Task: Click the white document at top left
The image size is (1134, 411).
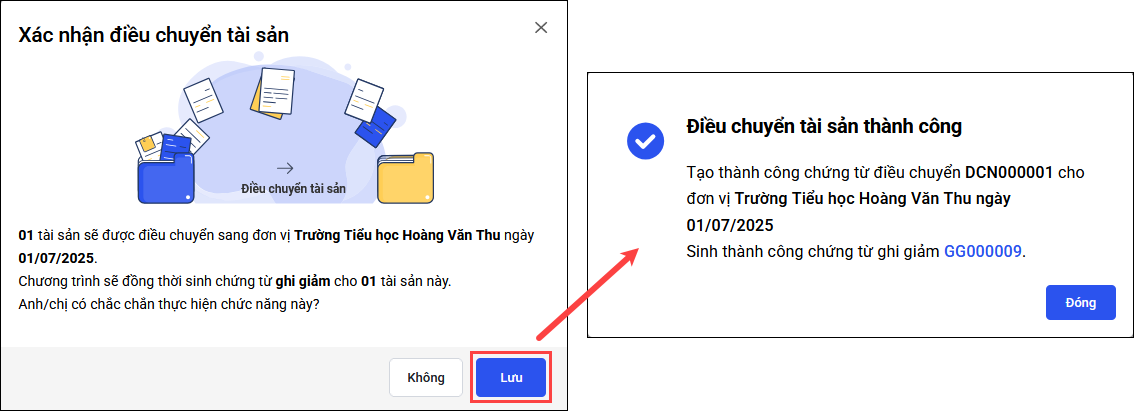Action: click(x=200, y=99)
